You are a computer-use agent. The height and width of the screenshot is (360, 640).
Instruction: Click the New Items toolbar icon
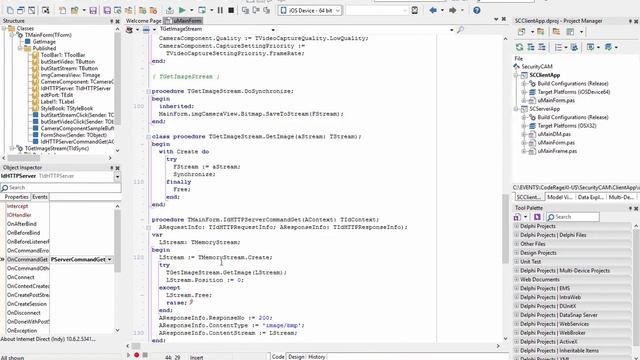62,10
